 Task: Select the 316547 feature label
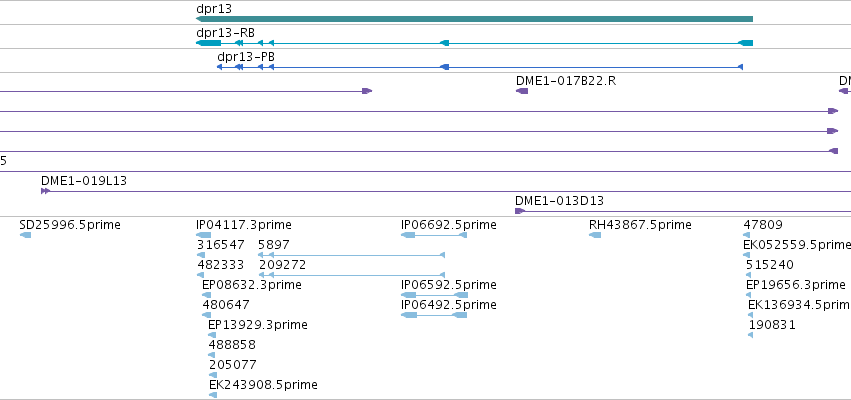click(x=221, y=245)
